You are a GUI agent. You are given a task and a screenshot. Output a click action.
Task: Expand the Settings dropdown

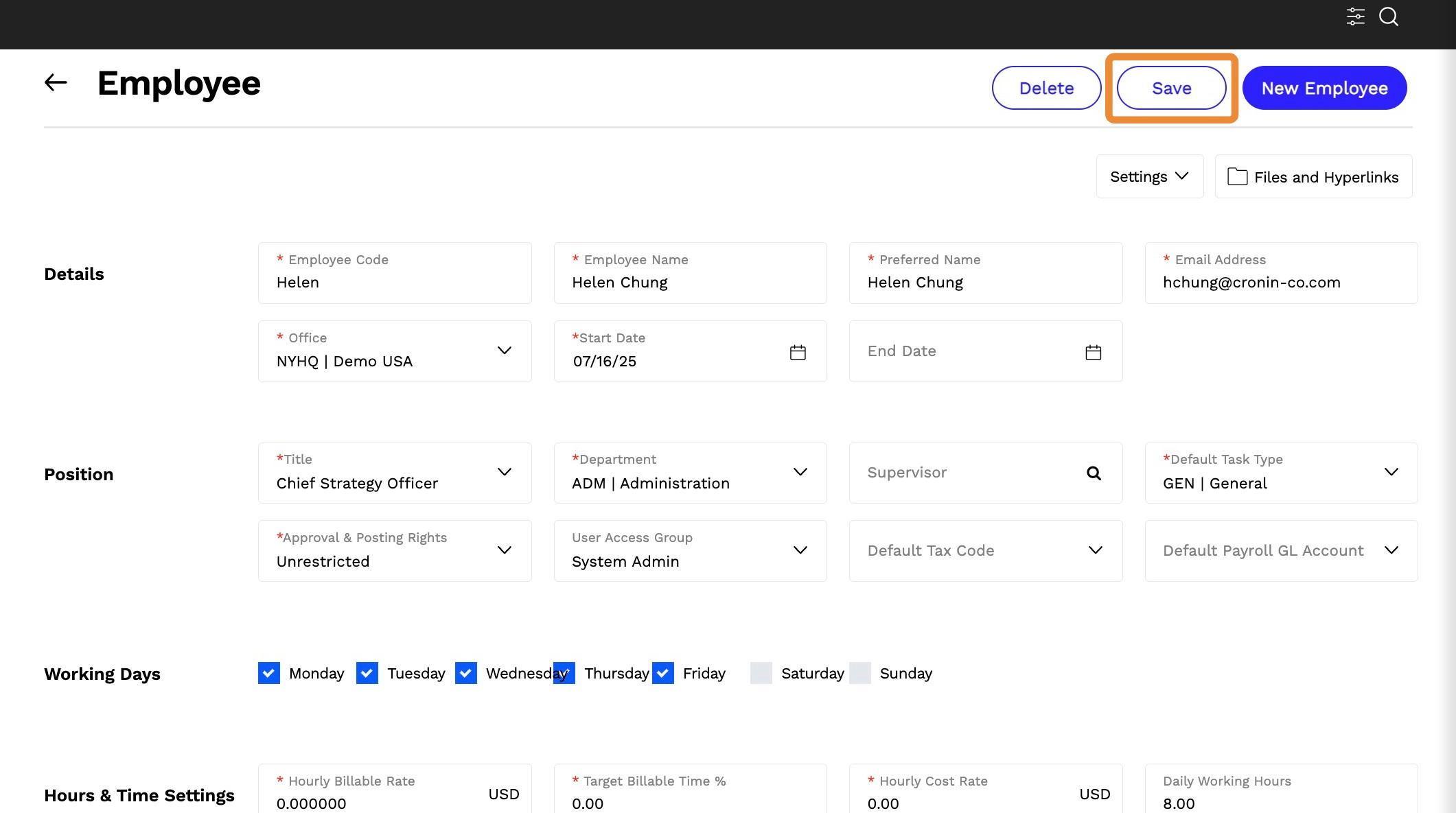point(1150,176)
